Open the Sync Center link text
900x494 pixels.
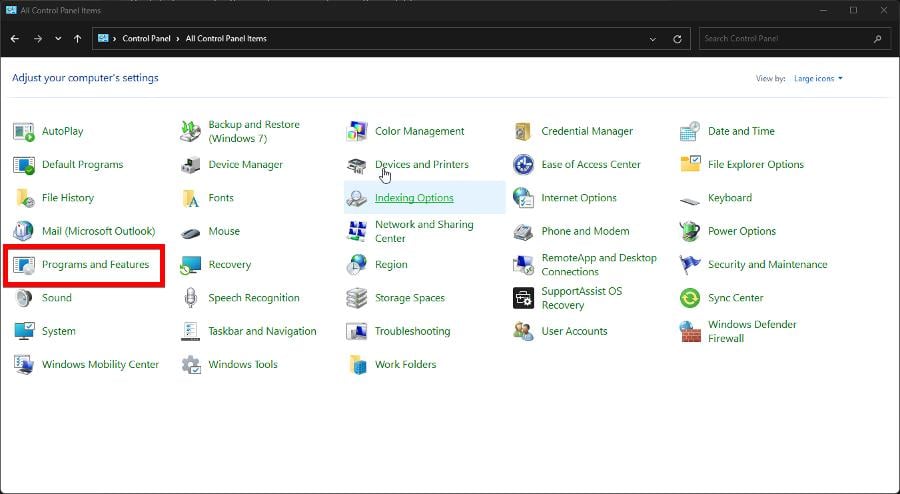point(735,298)
